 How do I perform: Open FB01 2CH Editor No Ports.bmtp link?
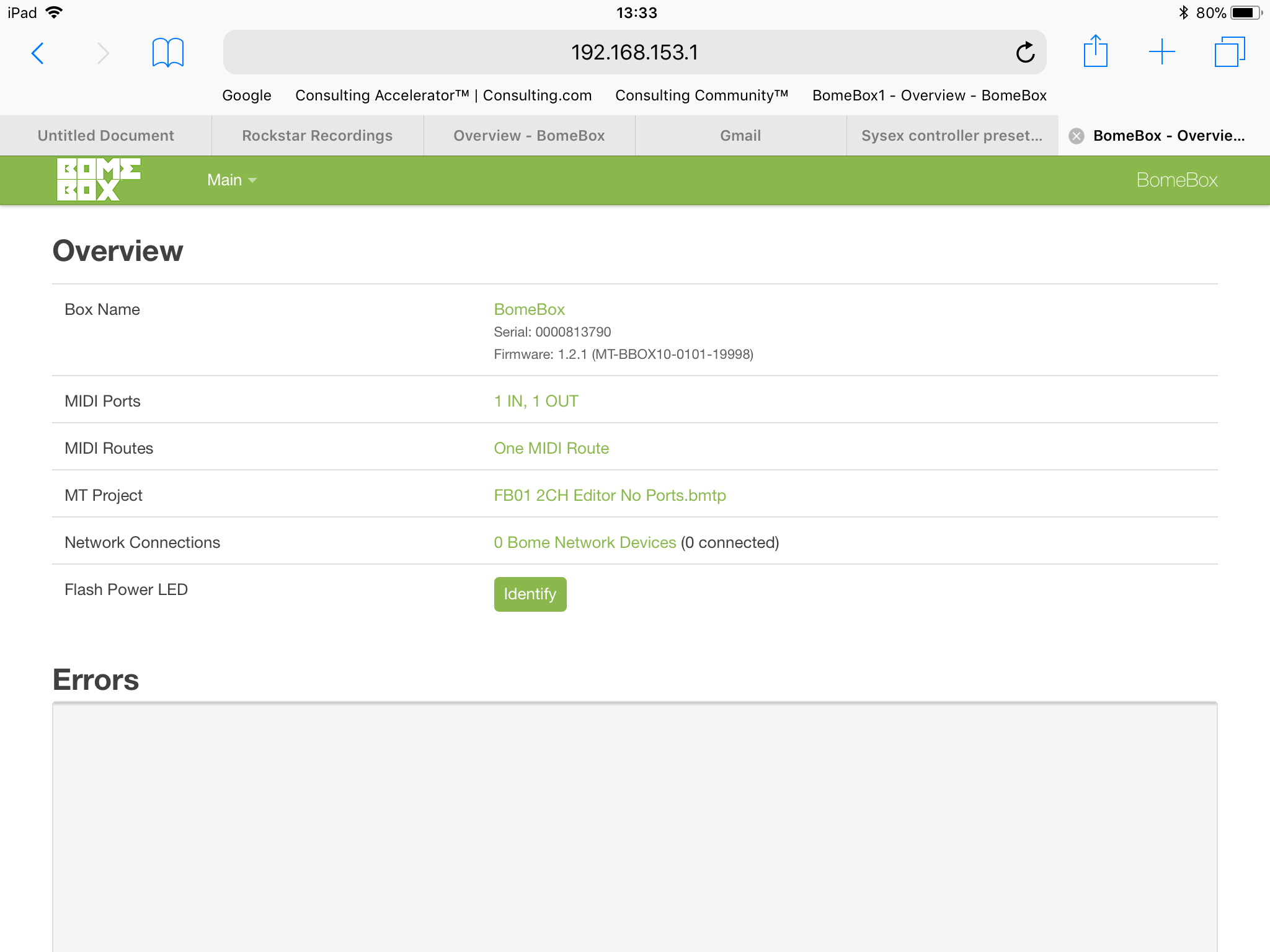point(610,495)
